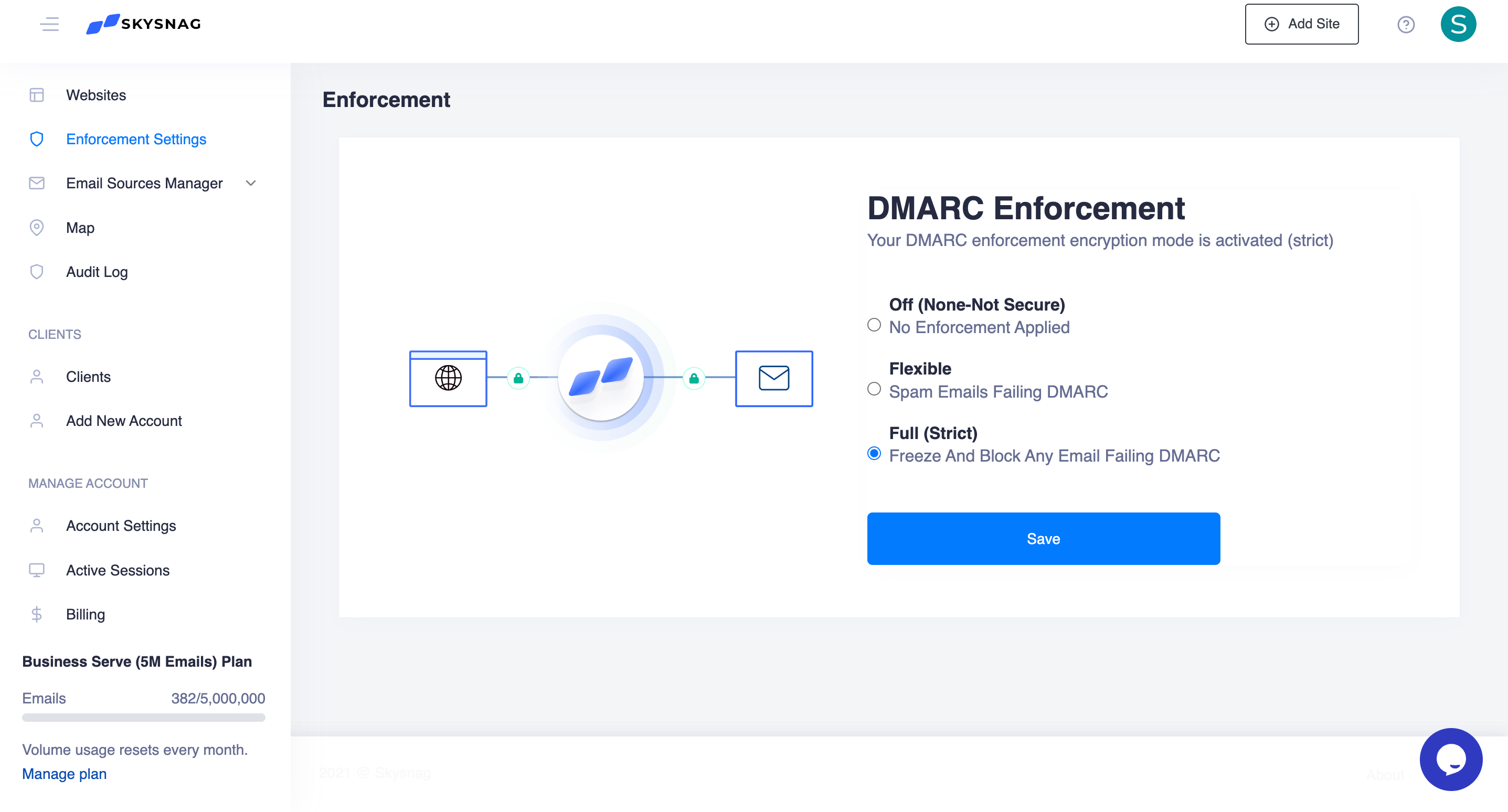Open Account Settings in the sidebar
Image resolution: width=1508 pixels, height=812 pixels.
(121, 526)
